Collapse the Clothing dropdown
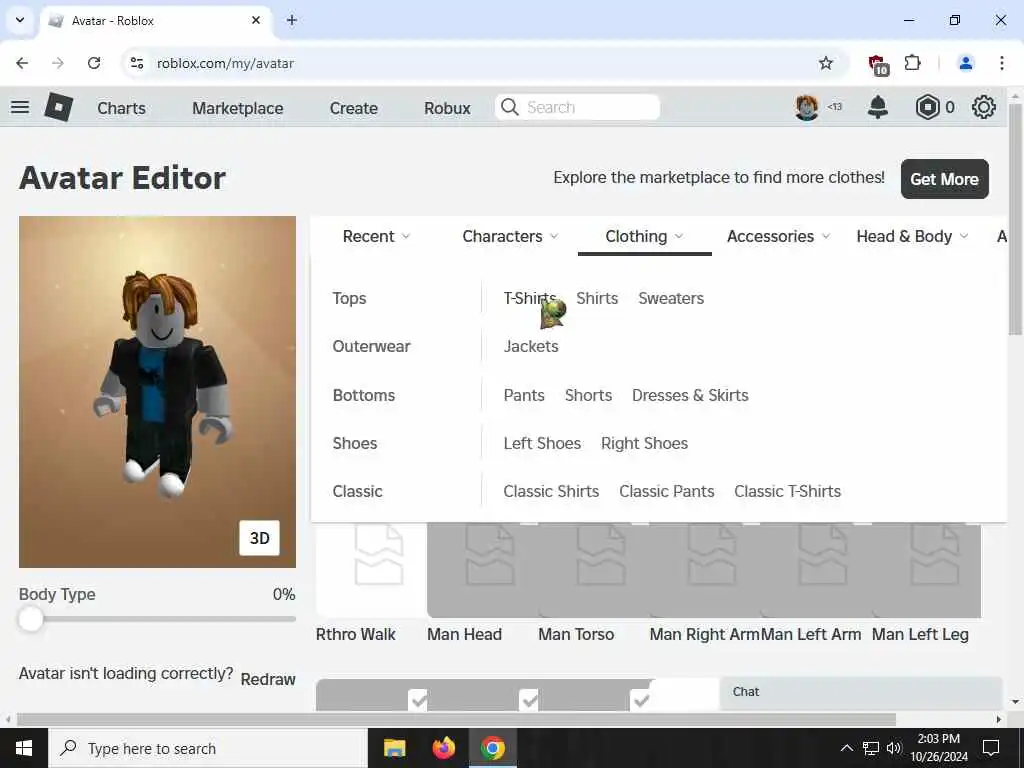This screenshot has height=768, width=1024. coord(644,236)
